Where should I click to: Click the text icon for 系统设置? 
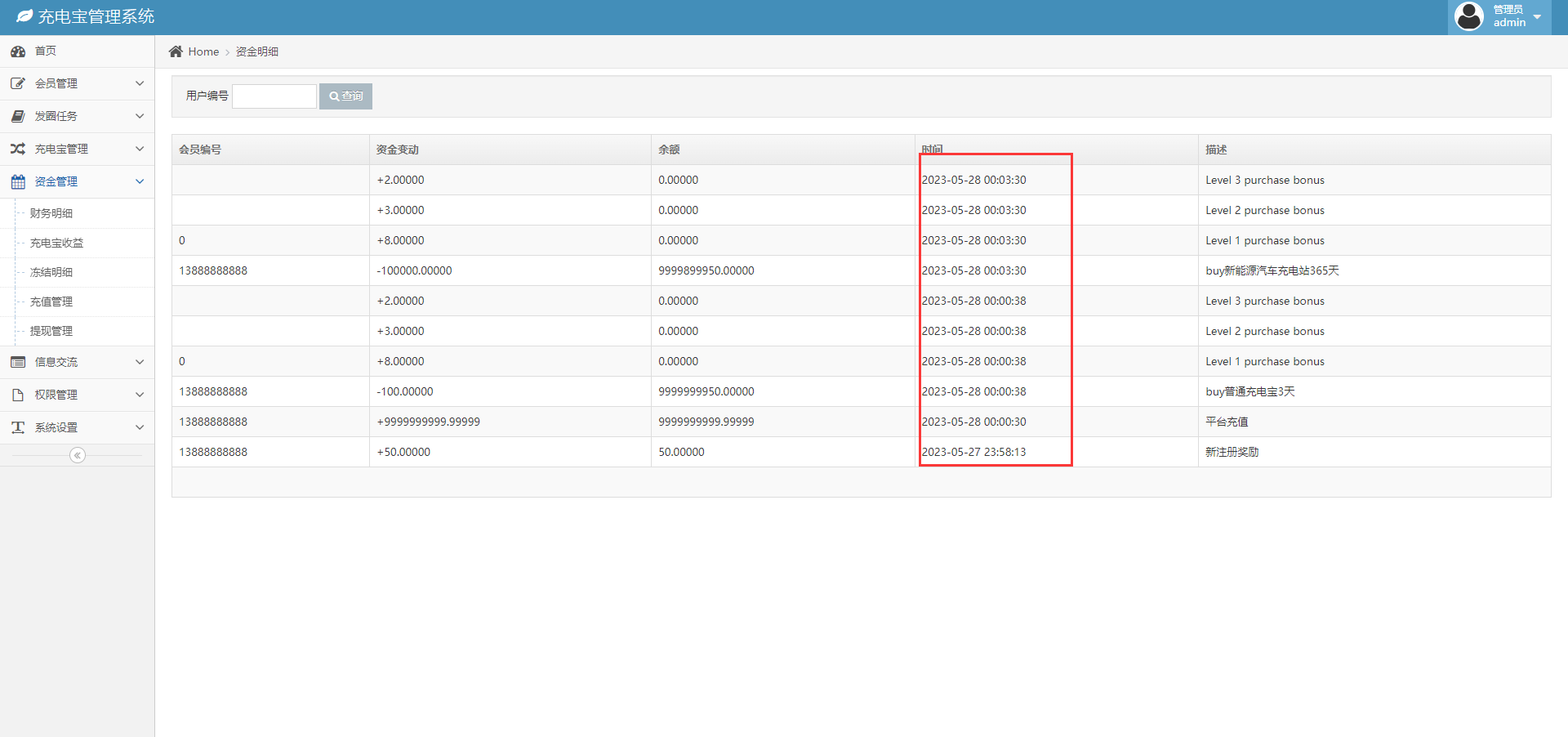18,427
